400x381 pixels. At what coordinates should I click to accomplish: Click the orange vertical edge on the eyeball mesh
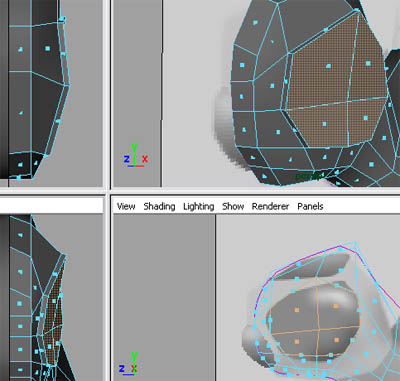(317, 317)
